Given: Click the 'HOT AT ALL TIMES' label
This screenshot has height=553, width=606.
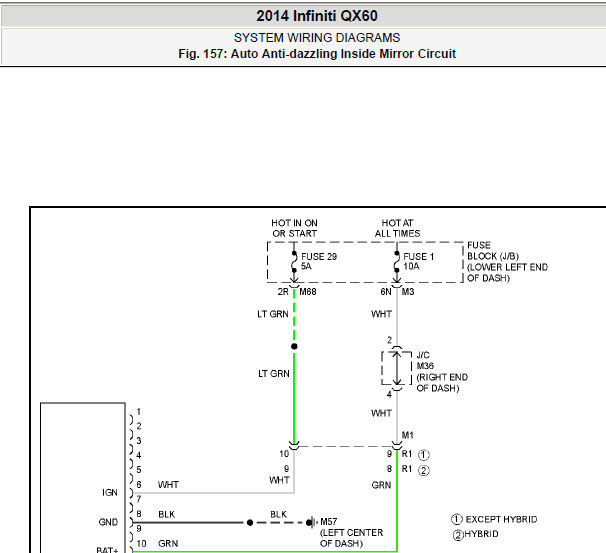Looking at the screenshot, I should click(397, 228).
